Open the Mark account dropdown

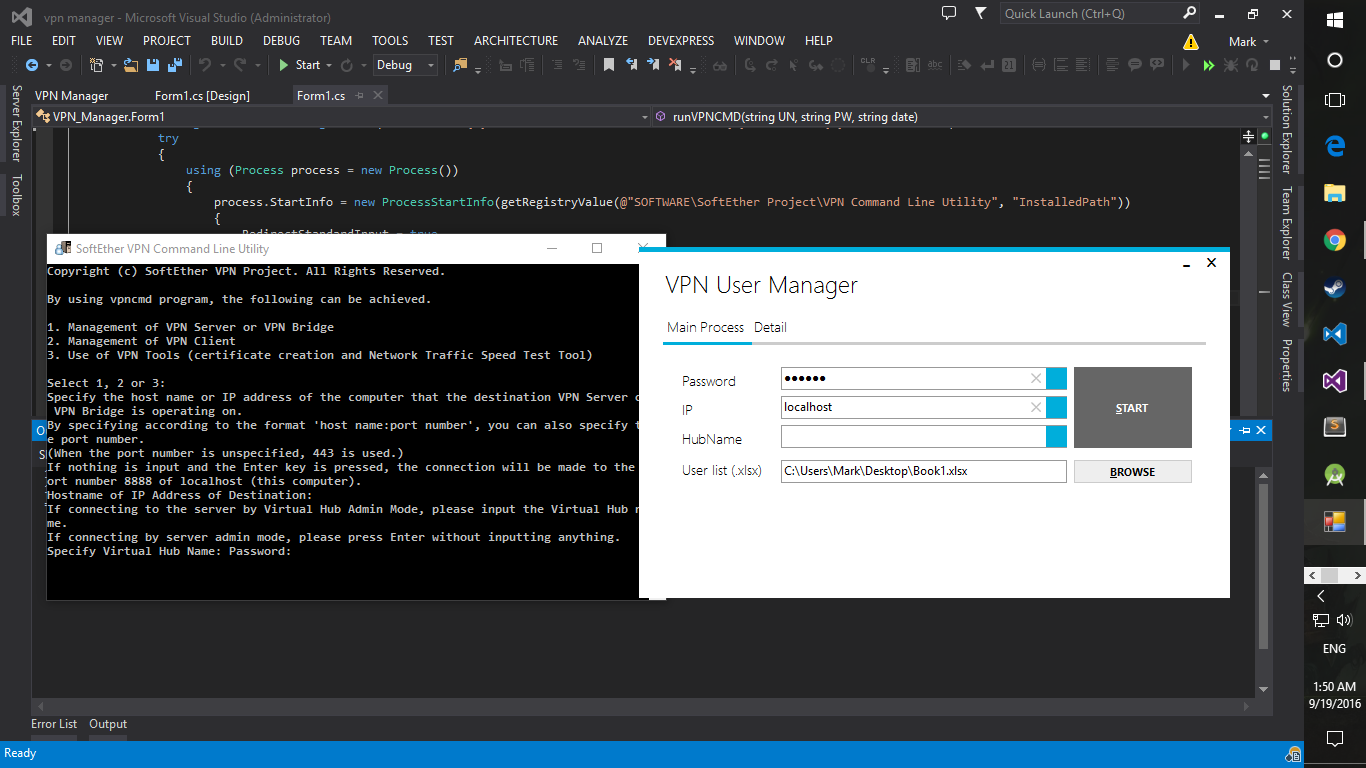(x=1249, y=42)
